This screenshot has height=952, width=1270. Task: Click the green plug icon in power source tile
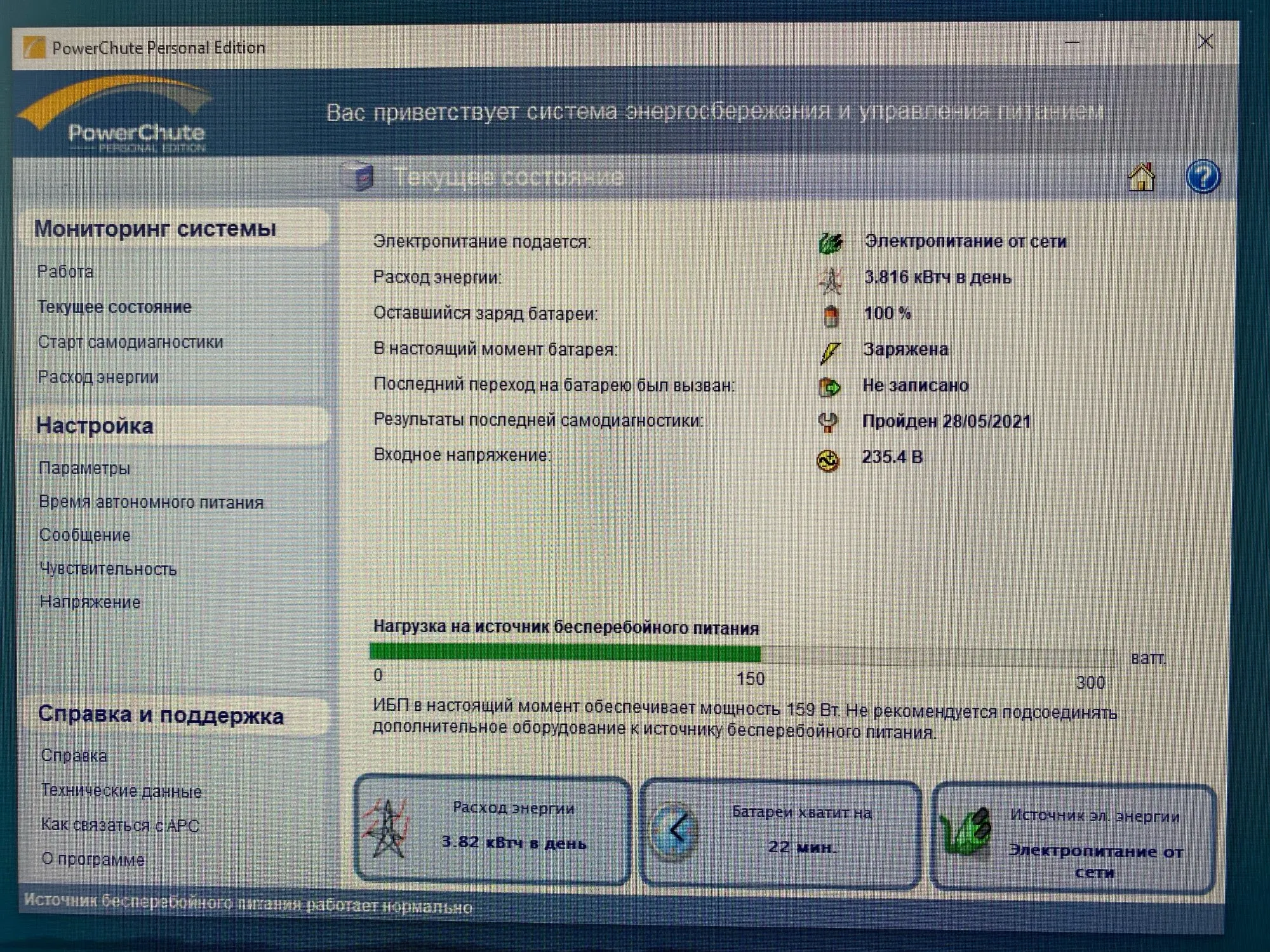(967, 833)
